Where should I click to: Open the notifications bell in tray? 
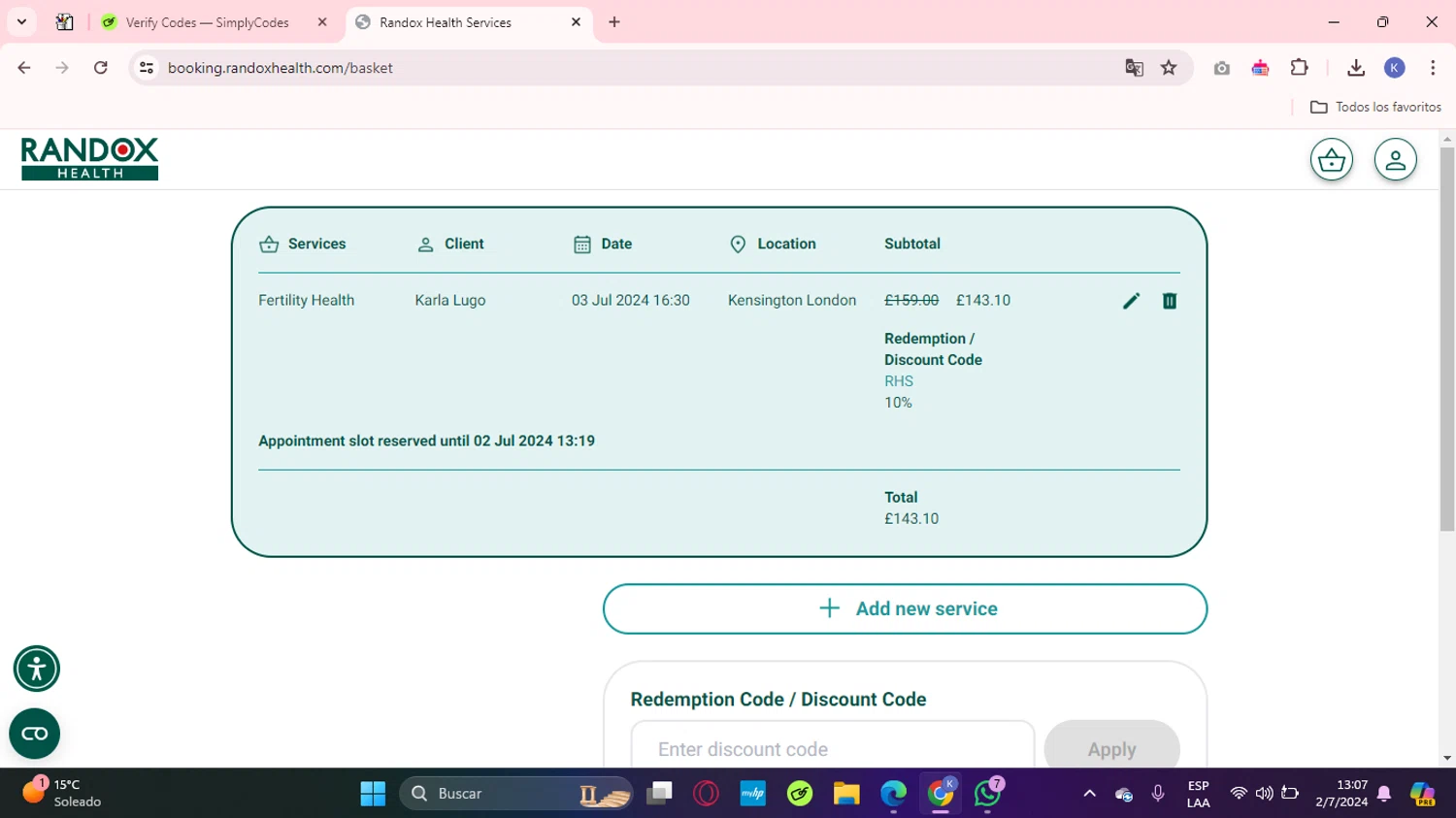point(1384,794)
